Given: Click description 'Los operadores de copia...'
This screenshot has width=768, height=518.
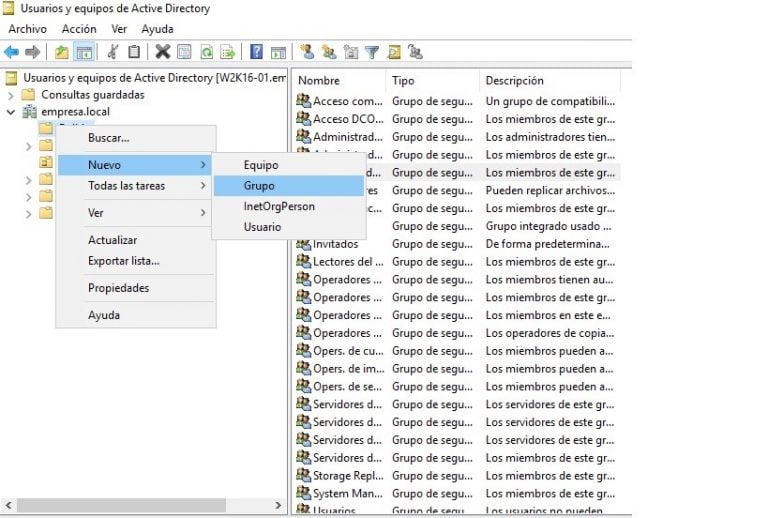Looking at the screenshot, I should (550, 333).
